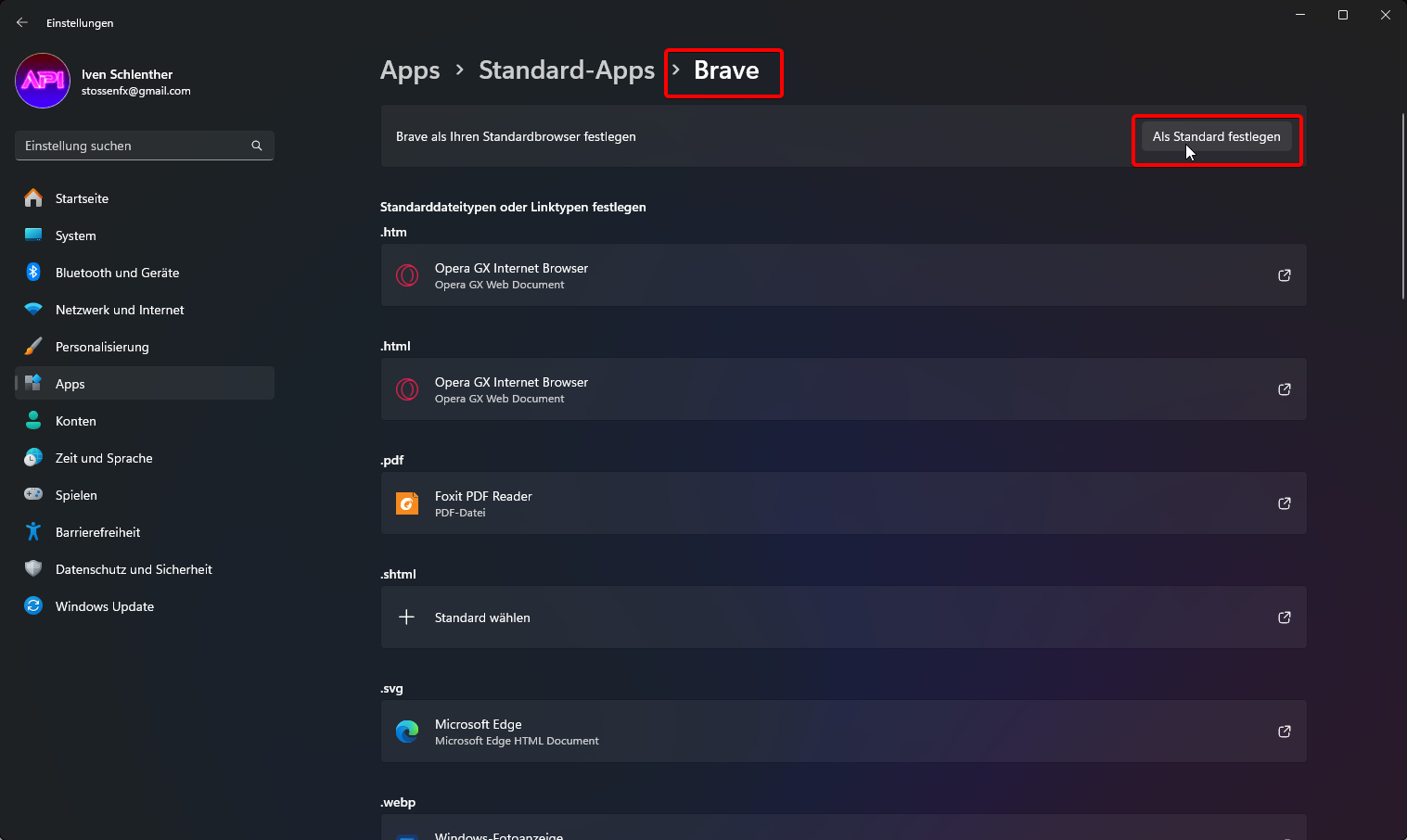Open external link icon for .htm row
The height and width of the screenshot is (840, 1407).
click(x=1284, y=275)
